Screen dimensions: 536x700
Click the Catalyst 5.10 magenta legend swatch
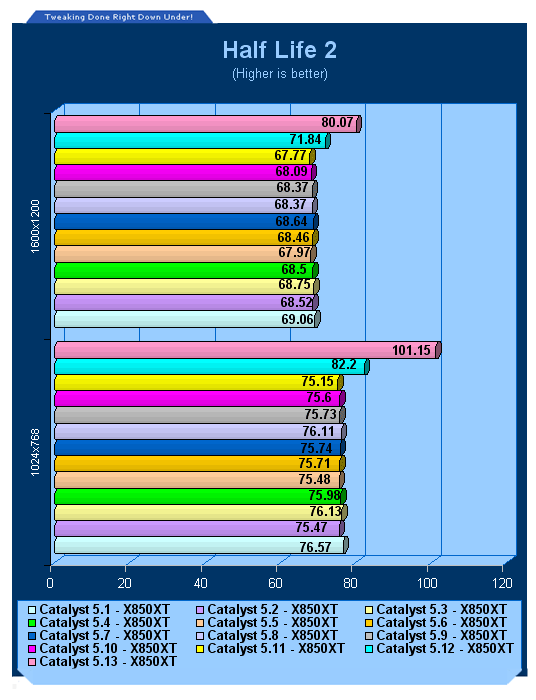(x=32, y=649)
